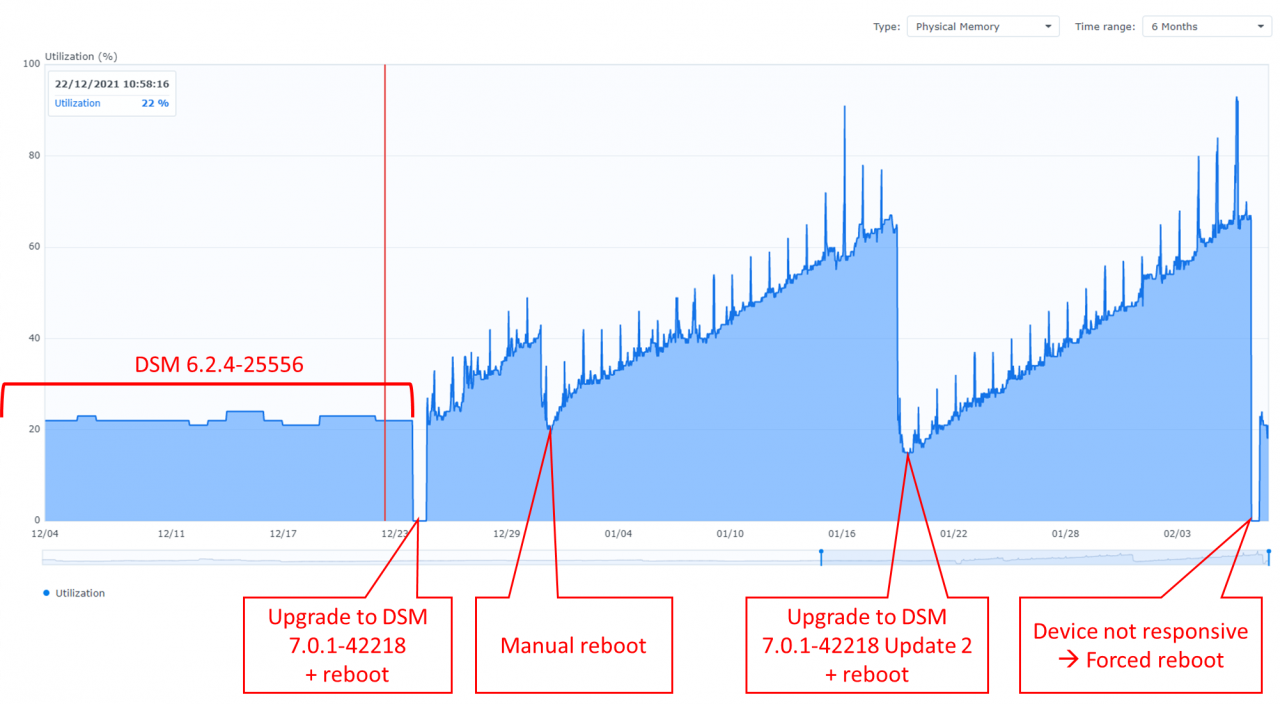Click the 02/03 date label on the axis

coord(1176,533)
